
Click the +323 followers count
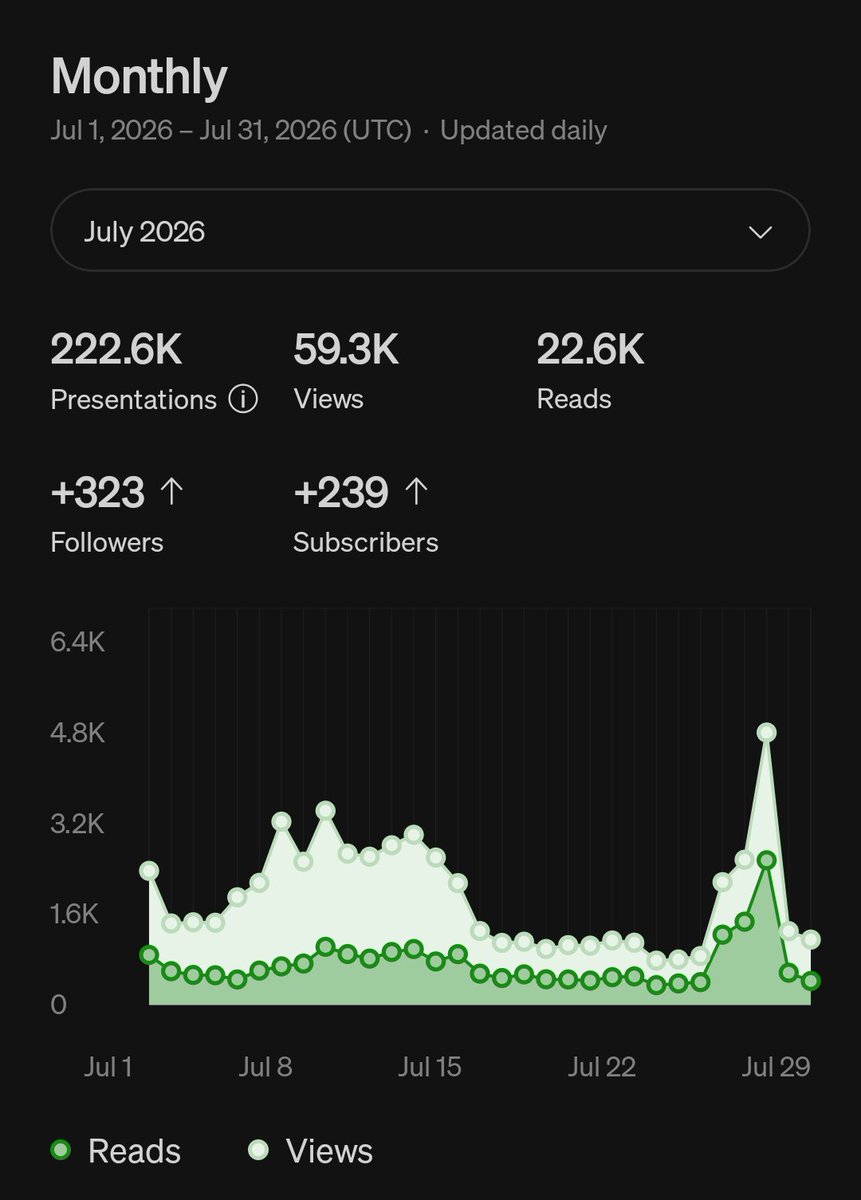click(x=98, y=492)
